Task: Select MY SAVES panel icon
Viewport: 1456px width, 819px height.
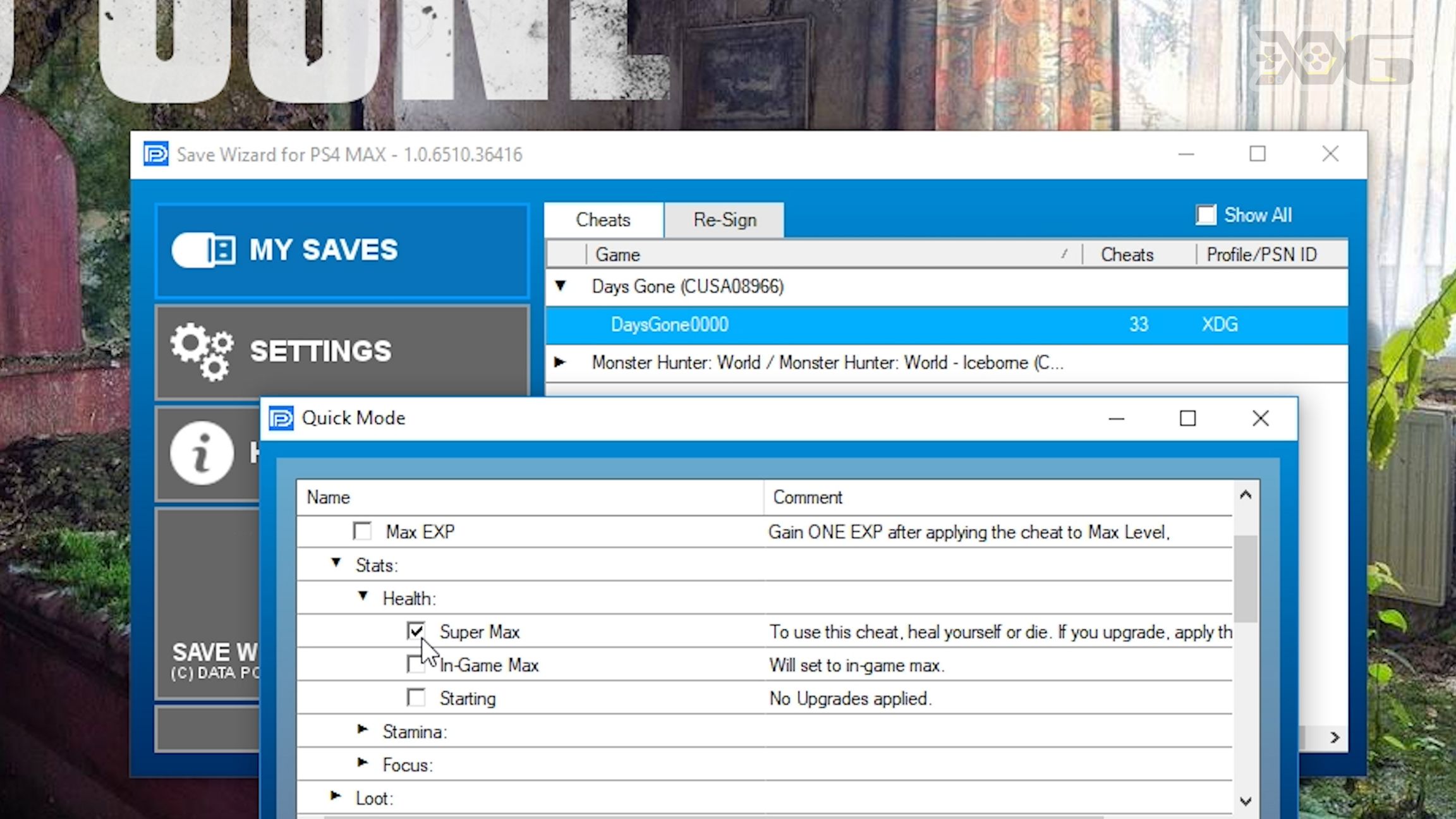Action: tap(199, 249)
